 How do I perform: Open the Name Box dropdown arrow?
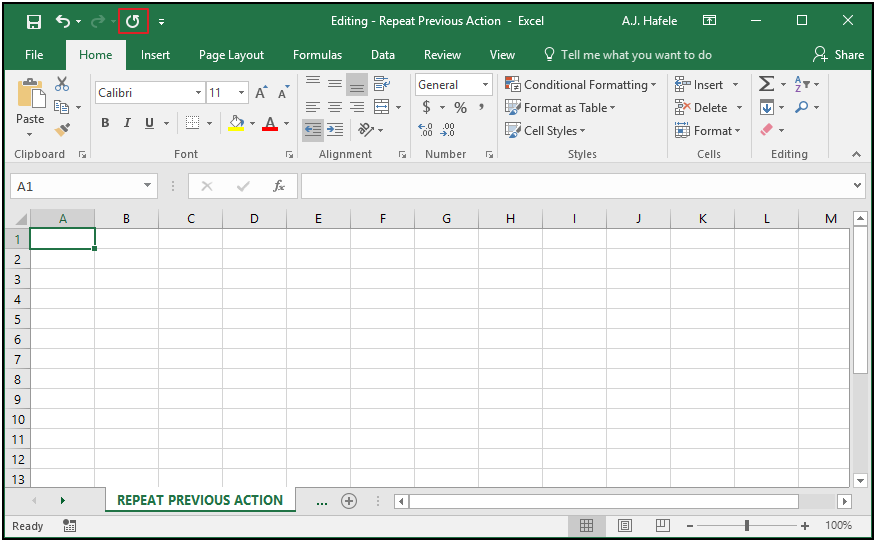pyautogui.click(x=147, y=186)
